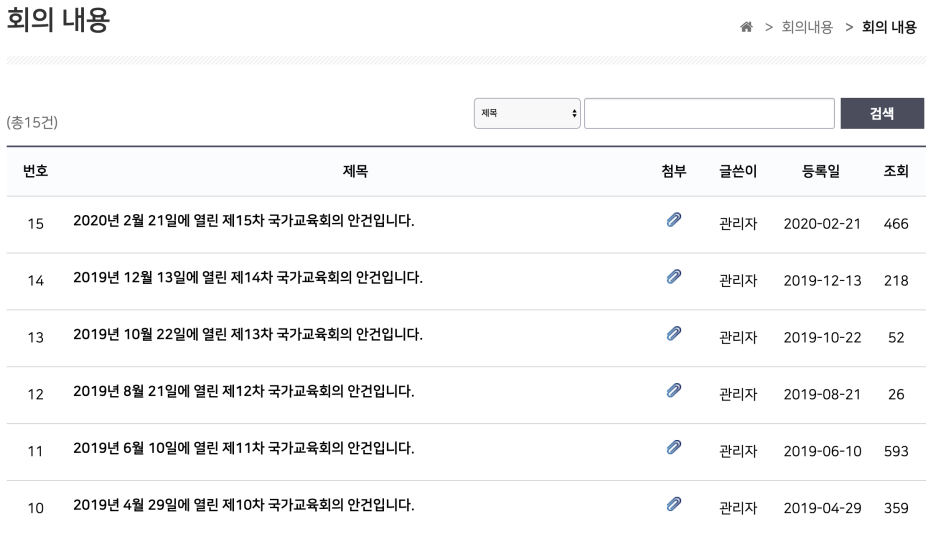Click the 번호 column header
The image size is (936, 537).
pos(35,171)
